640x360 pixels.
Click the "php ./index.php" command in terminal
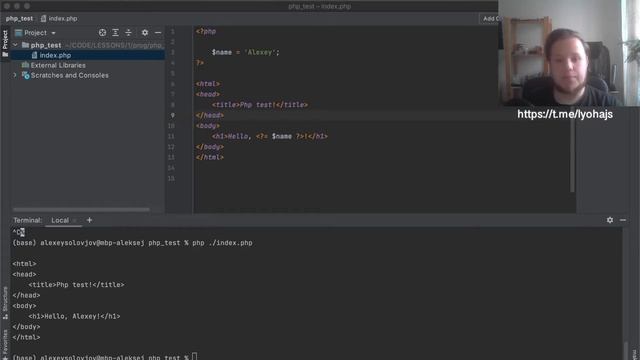[222, 243]
